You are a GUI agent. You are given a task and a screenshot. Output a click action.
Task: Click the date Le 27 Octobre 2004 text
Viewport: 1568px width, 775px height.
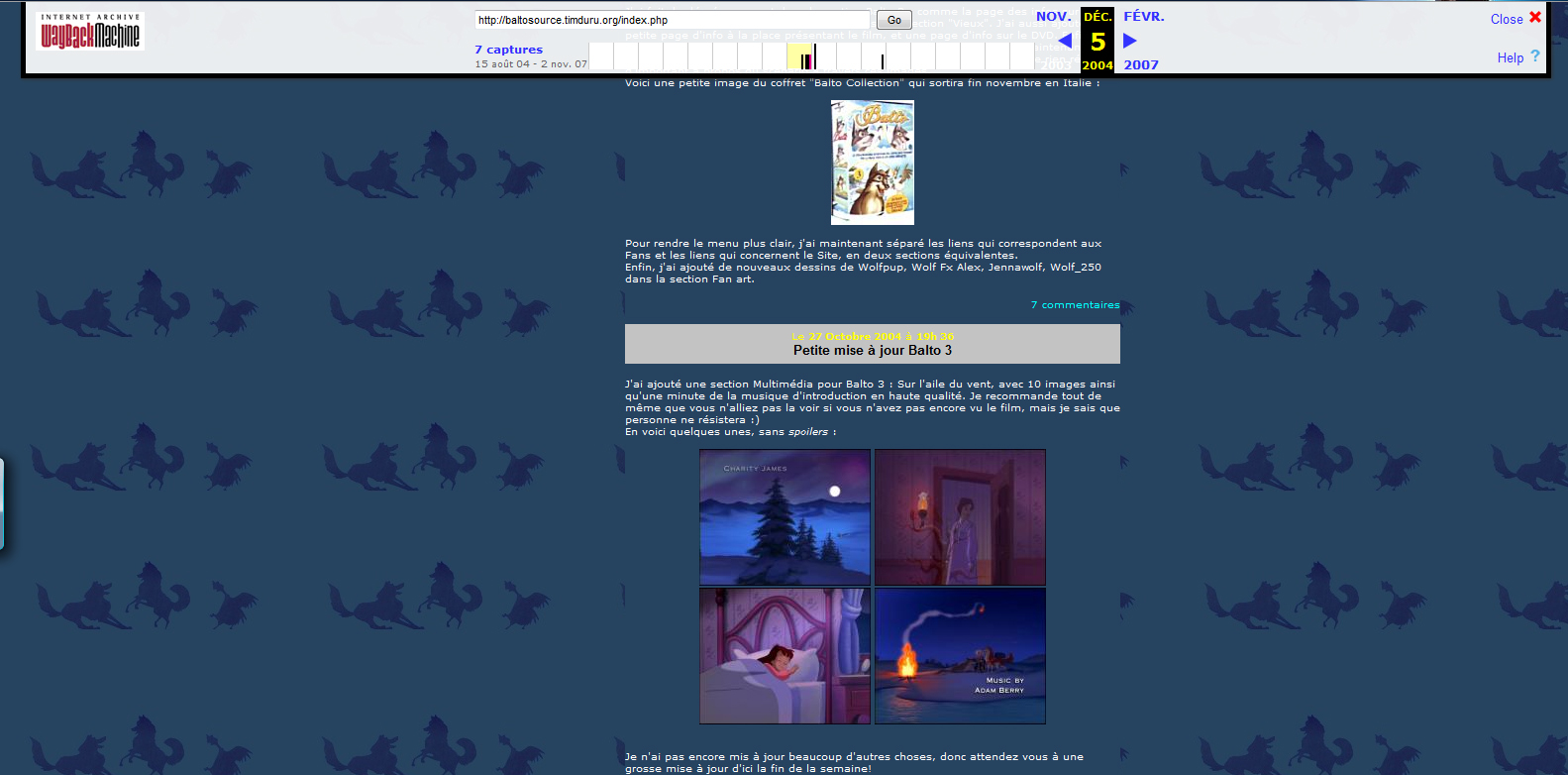point(873,337)
